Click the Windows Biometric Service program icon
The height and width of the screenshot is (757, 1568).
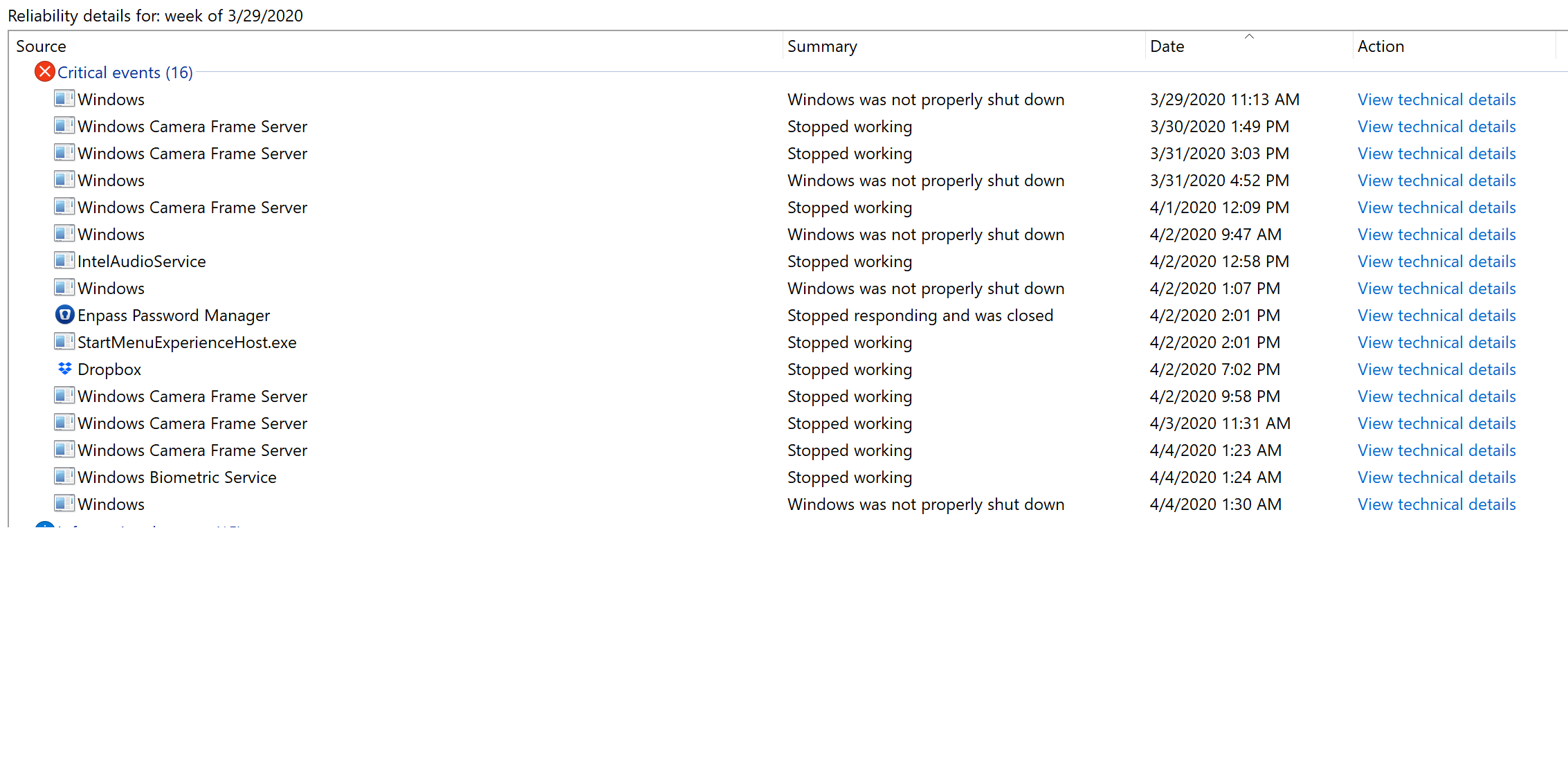(64, 477)
